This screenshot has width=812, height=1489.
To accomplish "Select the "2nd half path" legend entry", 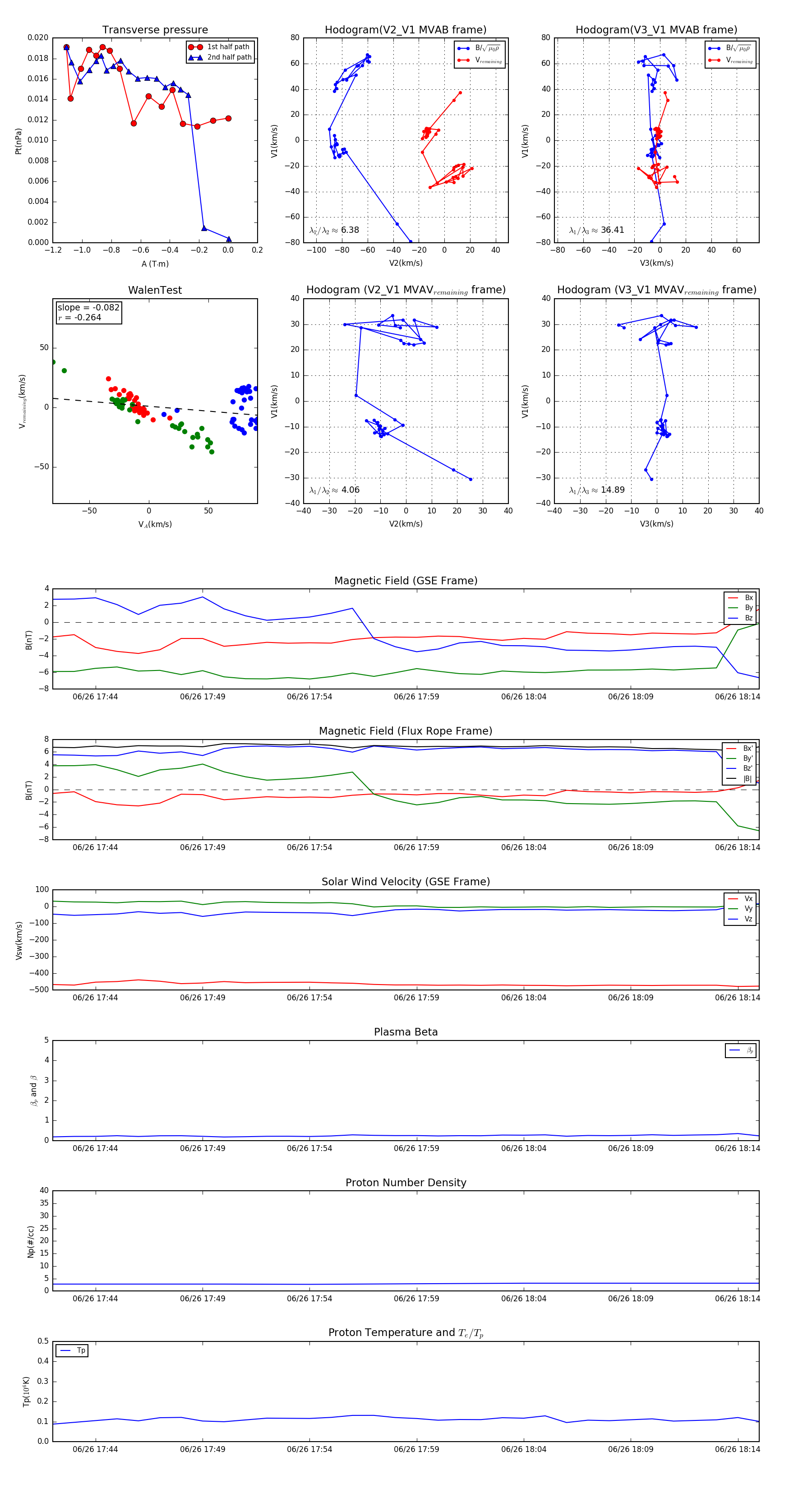I will [220, 57].
